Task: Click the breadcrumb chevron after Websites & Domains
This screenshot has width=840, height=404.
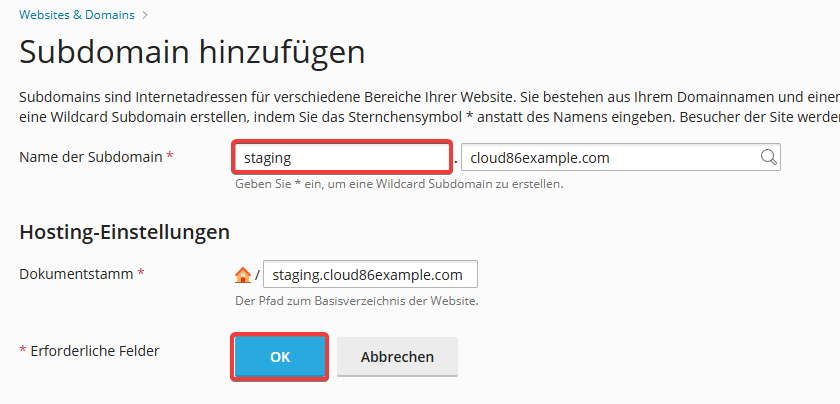Action: tap(145, 16)
